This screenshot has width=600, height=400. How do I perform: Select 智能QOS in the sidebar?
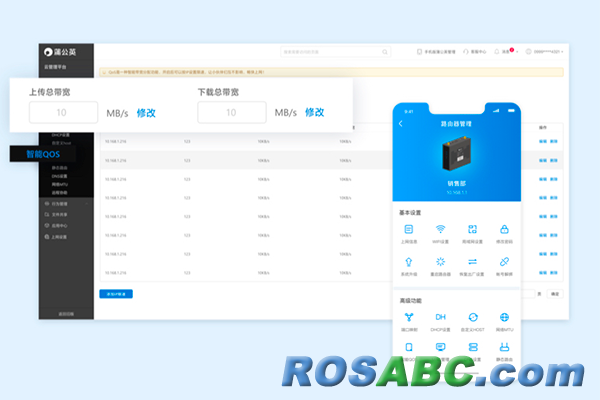pos(43,154)
